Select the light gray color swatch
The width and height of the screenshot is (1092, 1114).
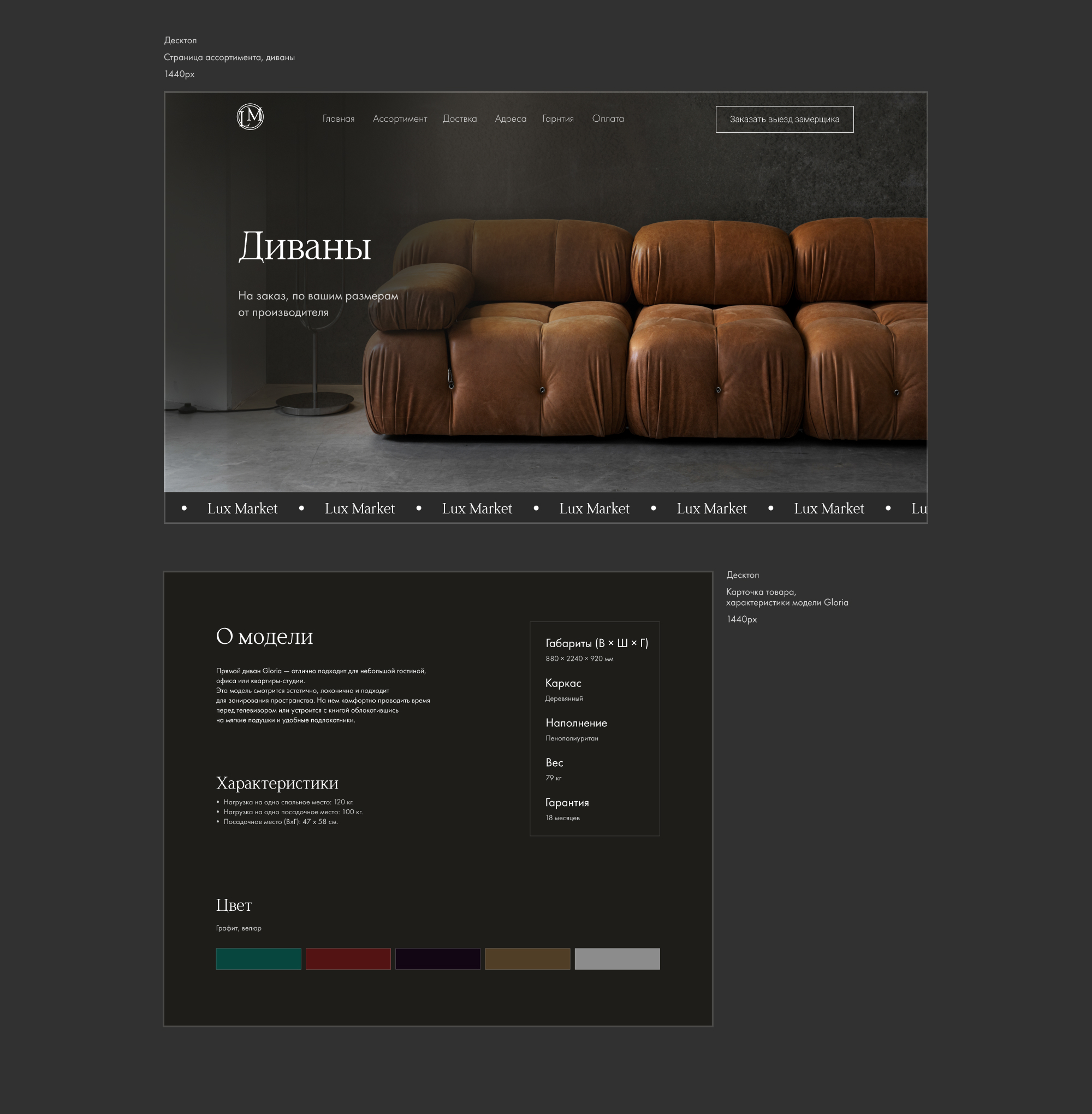pos(617,958)
